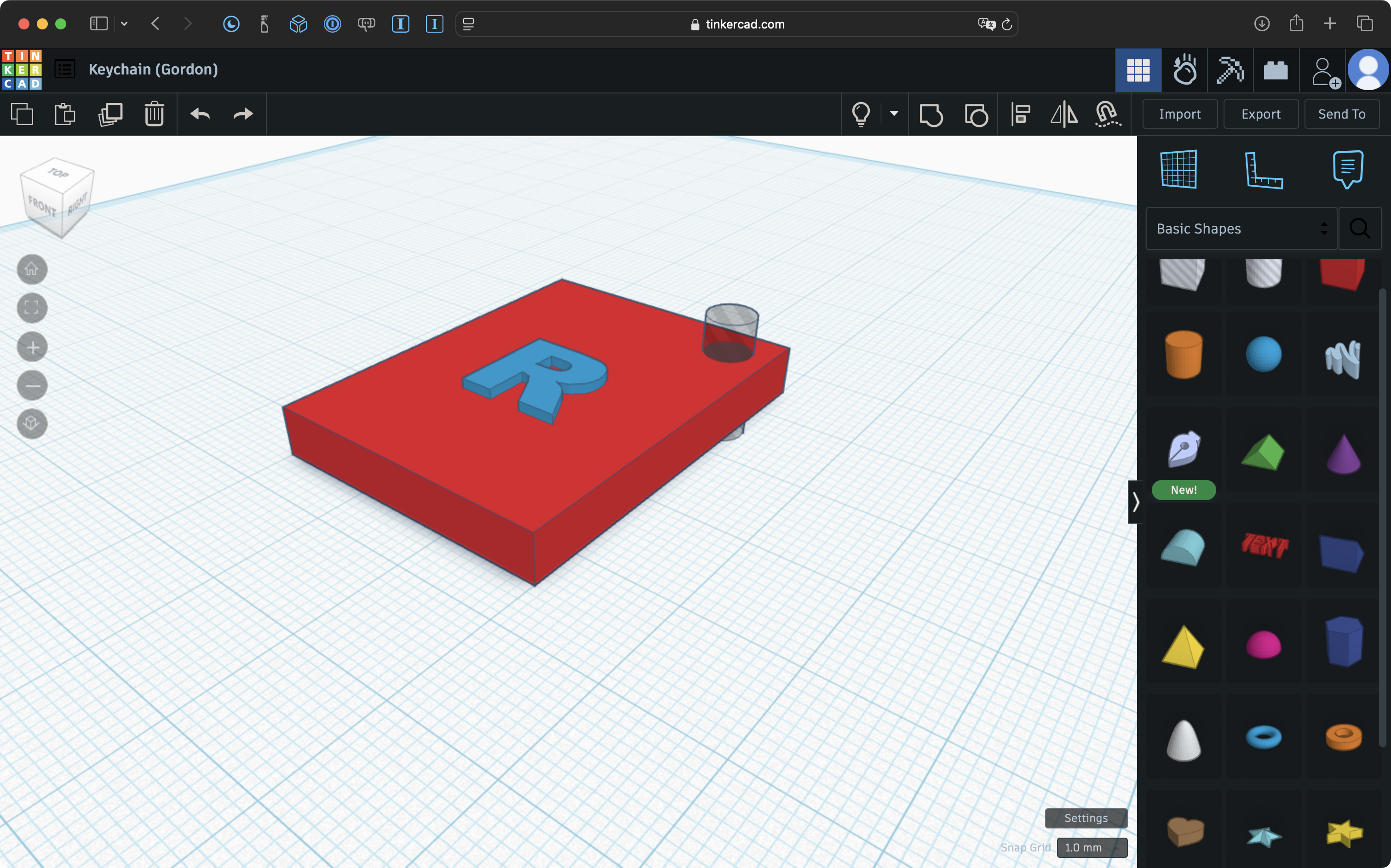Switch to the Bricks view tab
The width and height of the screenshot is (1391, 868).
coord(1276,70)
